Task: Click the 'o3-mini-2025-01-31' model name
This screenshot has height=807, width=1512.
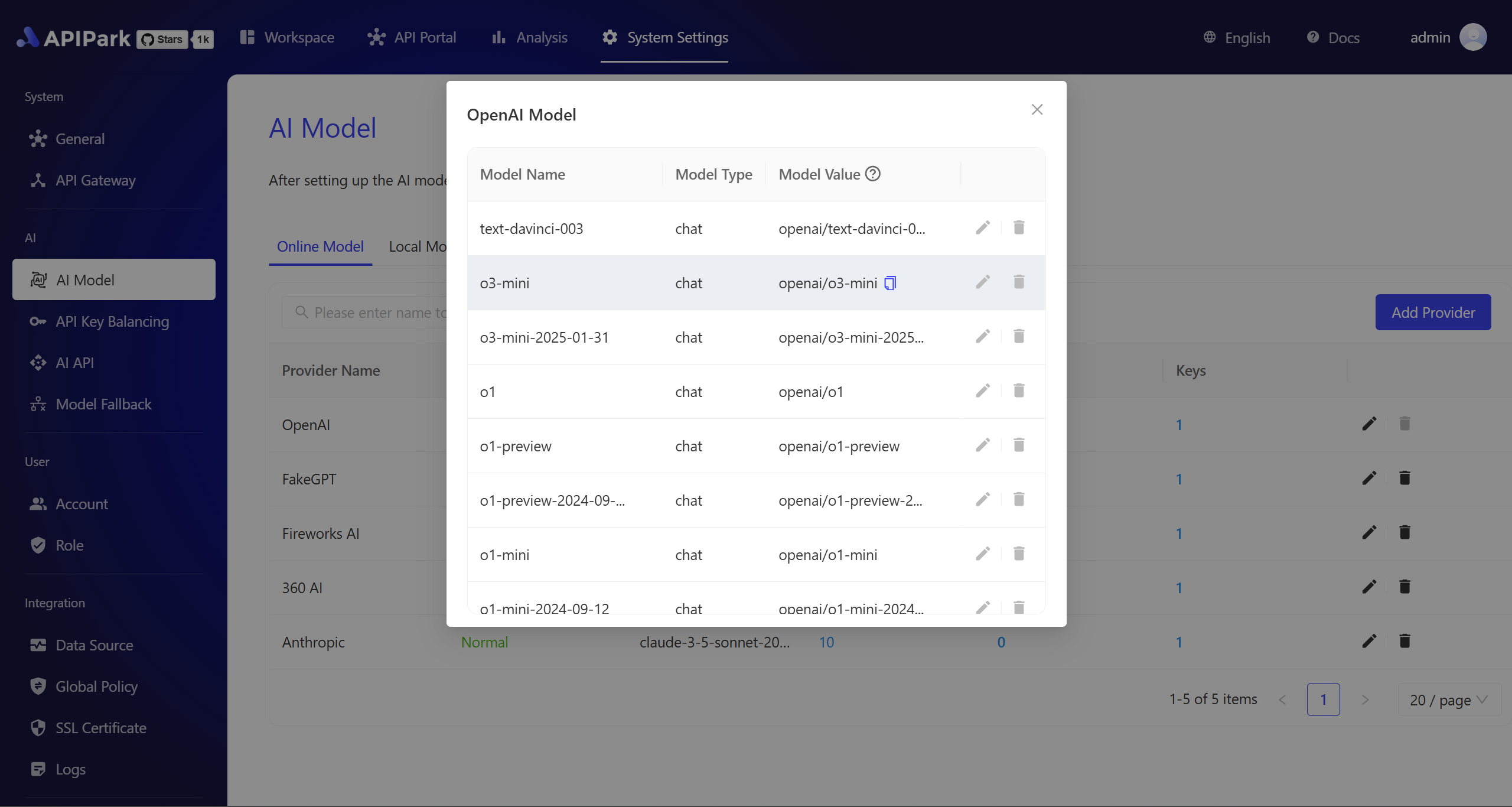Action: [x=544, y=337]
